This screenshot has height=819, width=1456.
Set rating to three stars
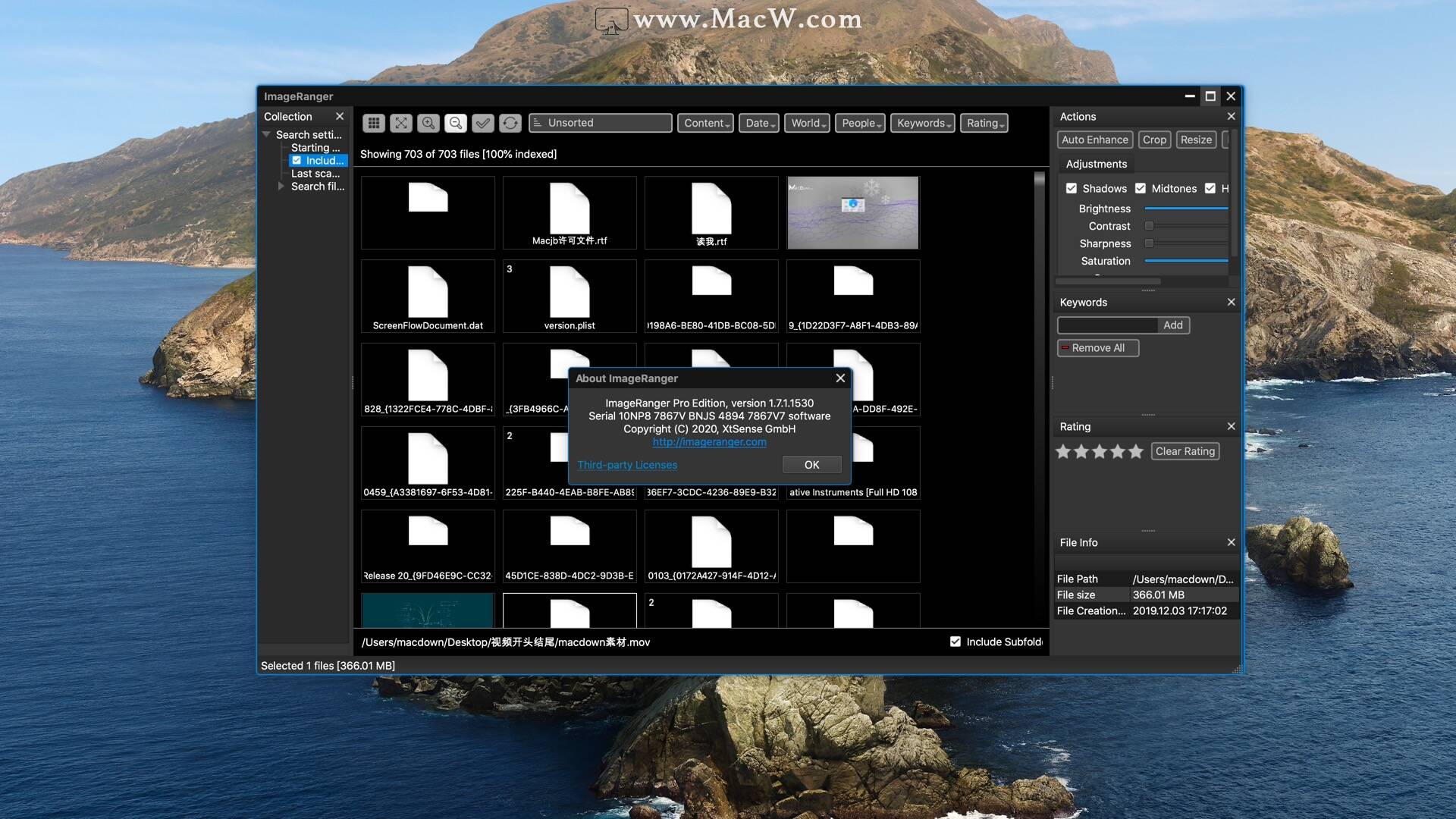(x=1100, y=451)
